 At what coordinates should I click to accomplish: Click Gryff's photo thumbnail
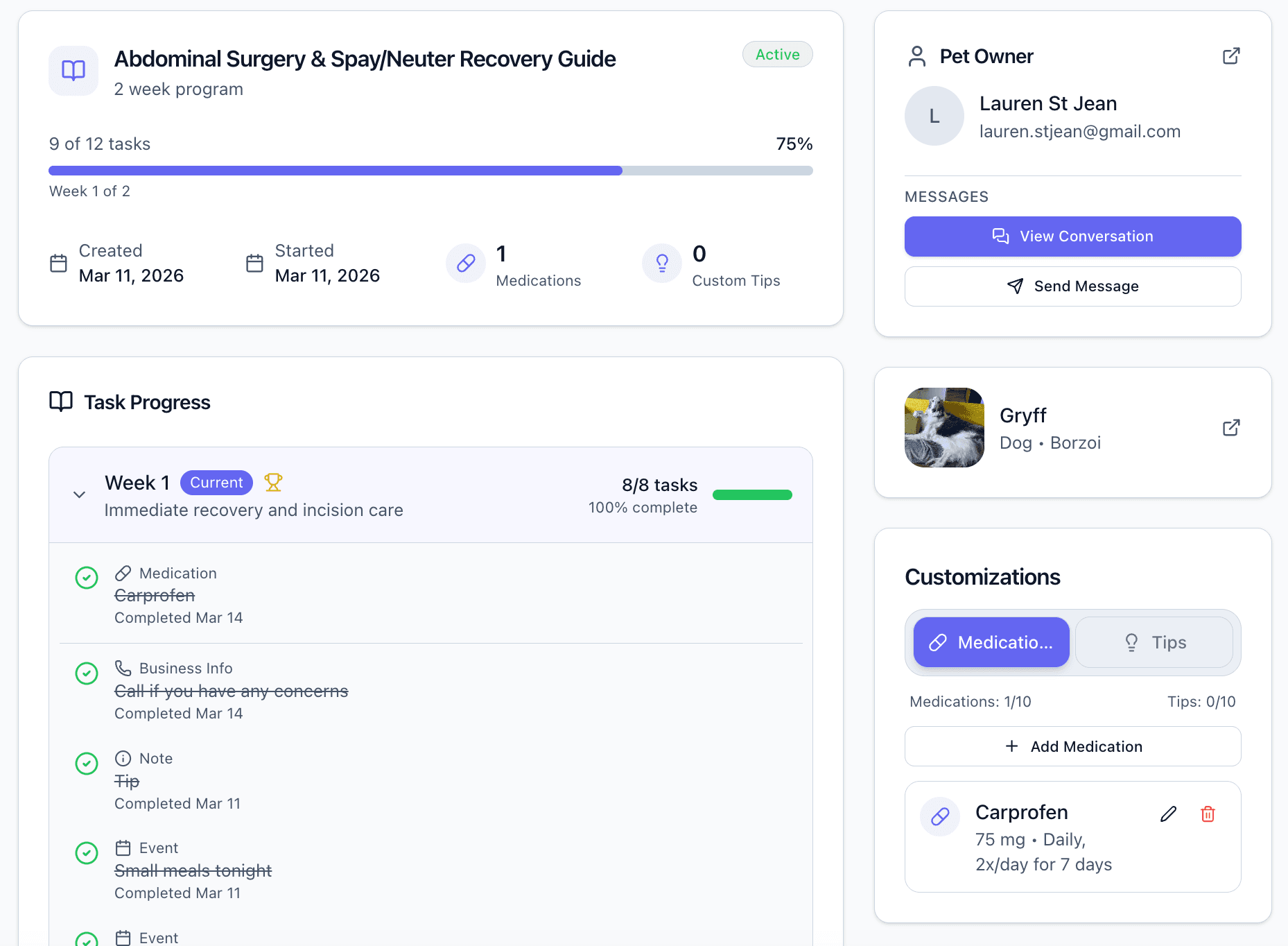(944, 427)
